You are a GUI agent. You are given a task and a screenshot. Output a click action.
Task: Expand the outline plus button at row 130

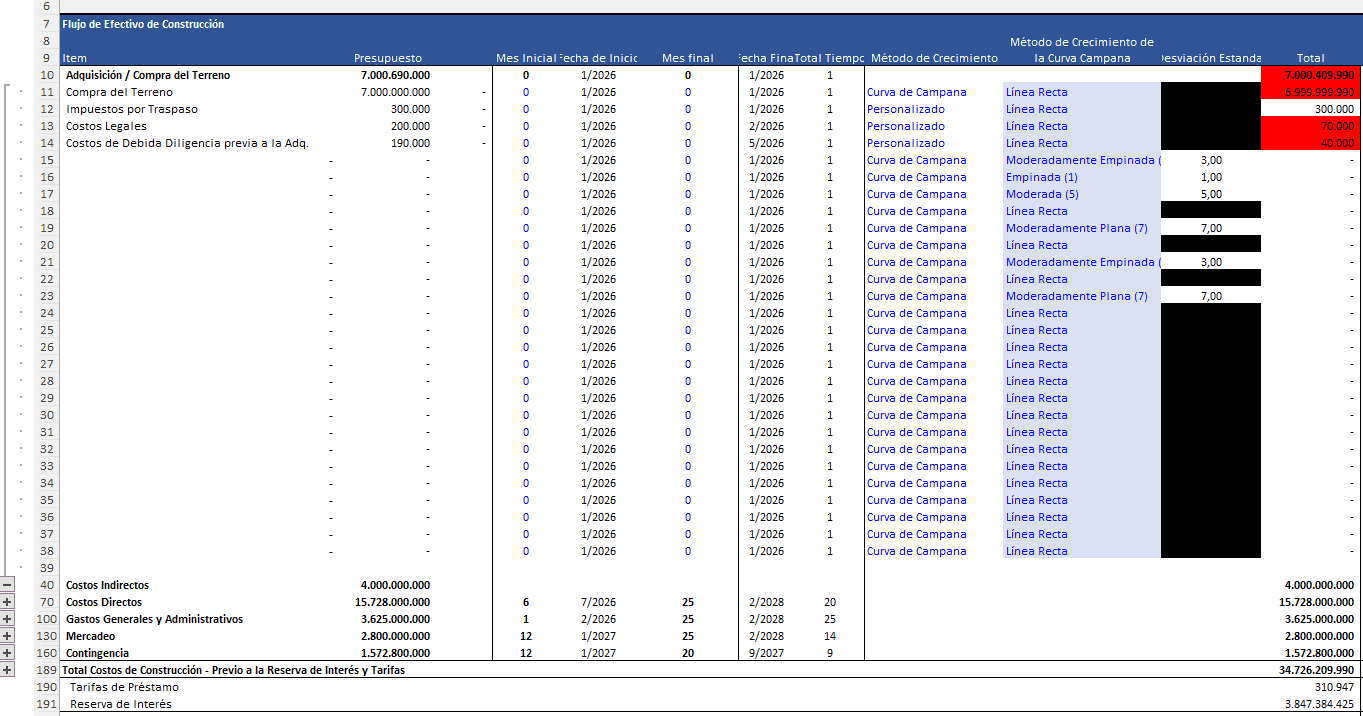7,636
